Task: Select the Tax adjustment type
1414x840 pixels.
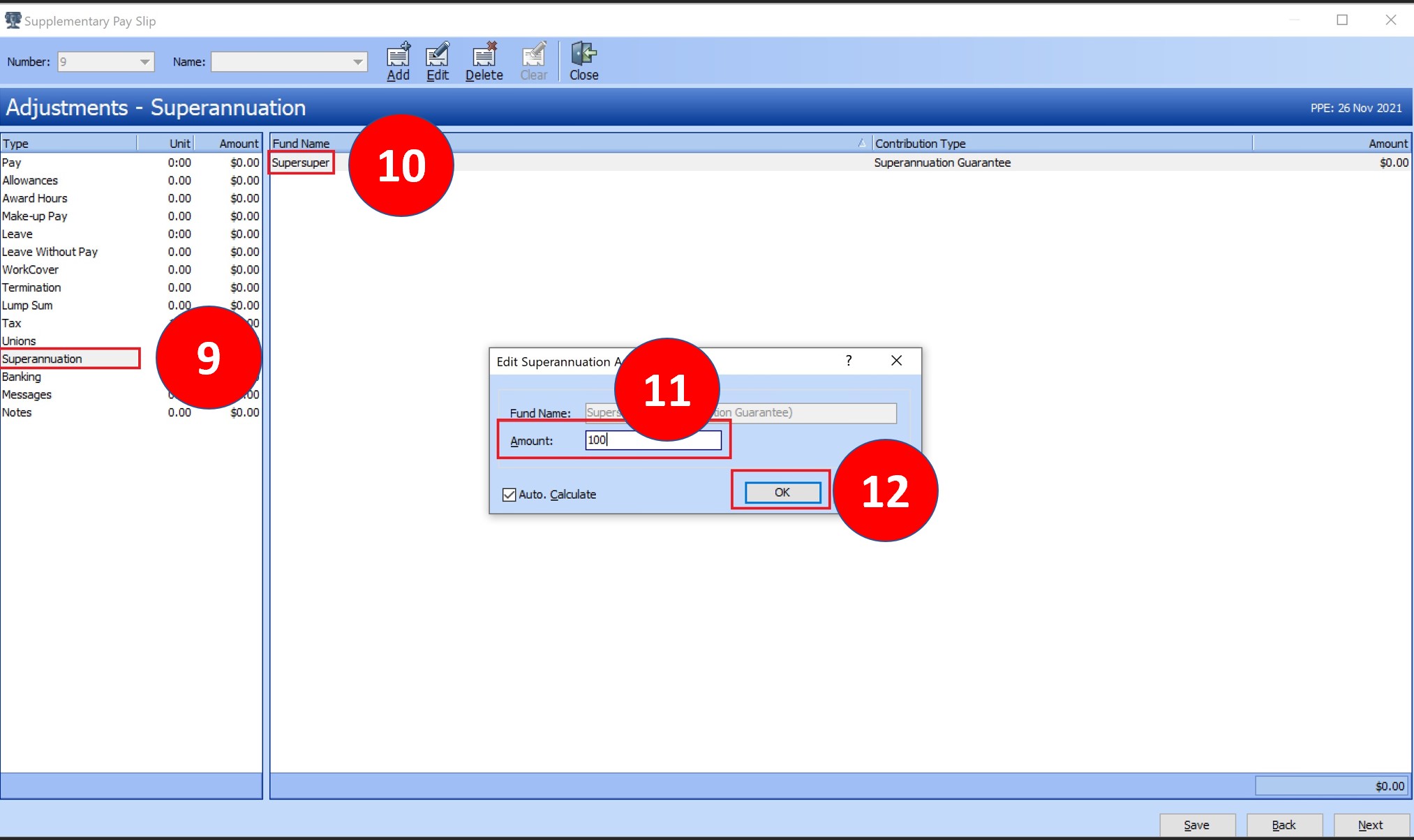Action: [x=131, y=324]
